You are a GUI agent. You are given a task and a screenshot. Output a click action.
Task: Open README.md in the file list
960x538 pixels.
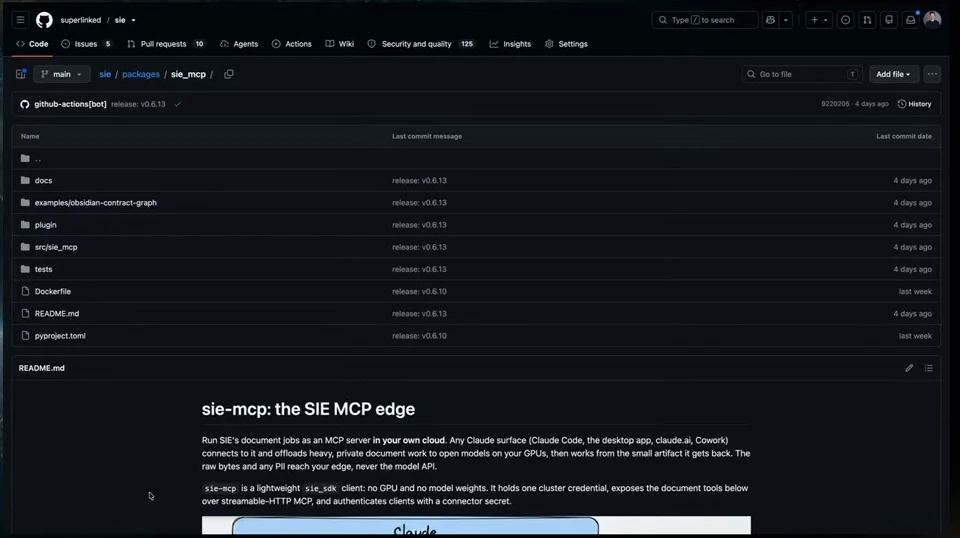57,313
